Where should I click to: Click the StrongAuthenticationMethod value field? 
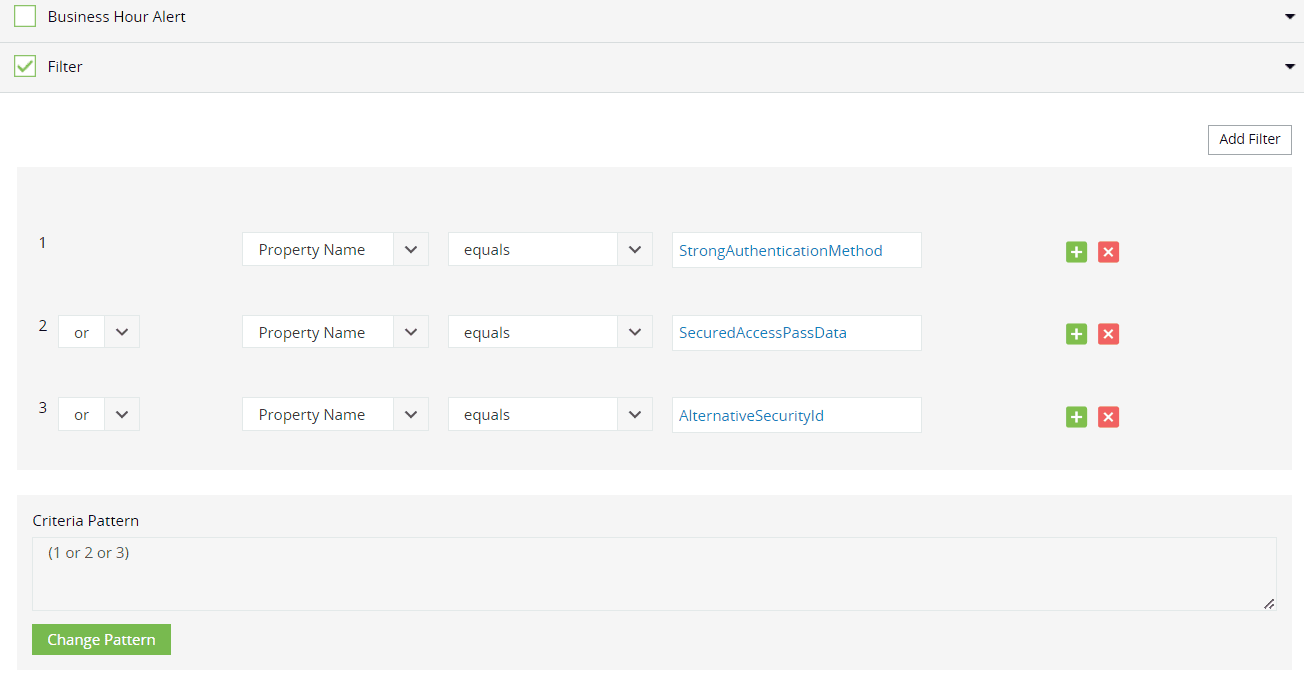(x=796, y=250)
